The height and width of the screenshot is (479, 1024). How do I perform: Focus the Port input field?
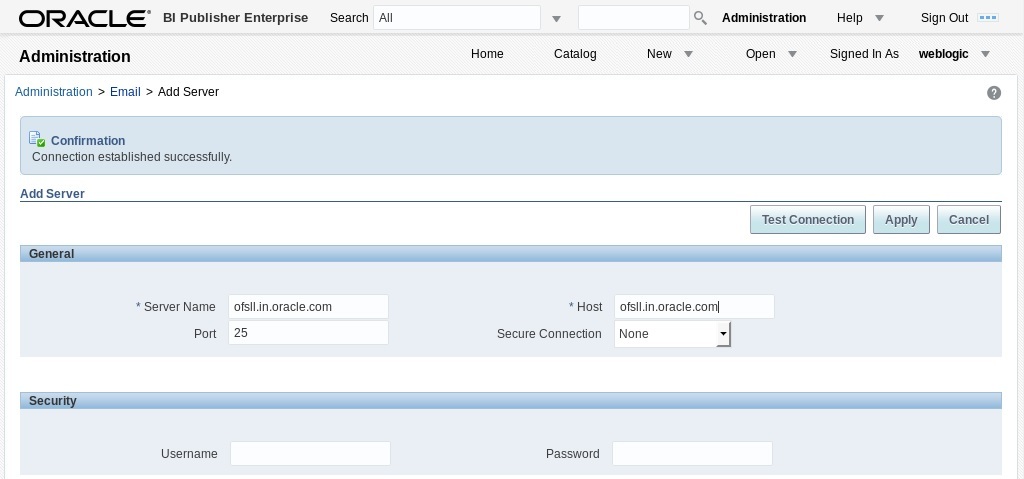(308, 333)
